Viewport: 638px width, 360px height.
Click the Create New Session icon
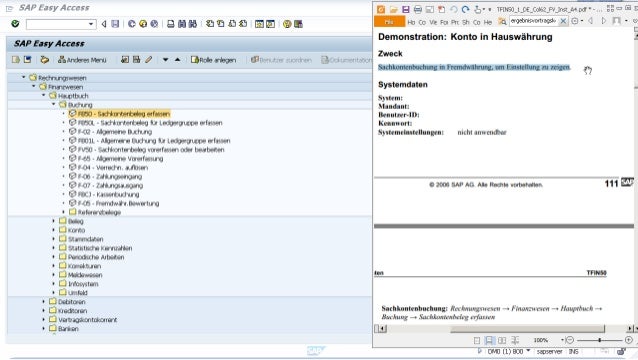[259, 24]
